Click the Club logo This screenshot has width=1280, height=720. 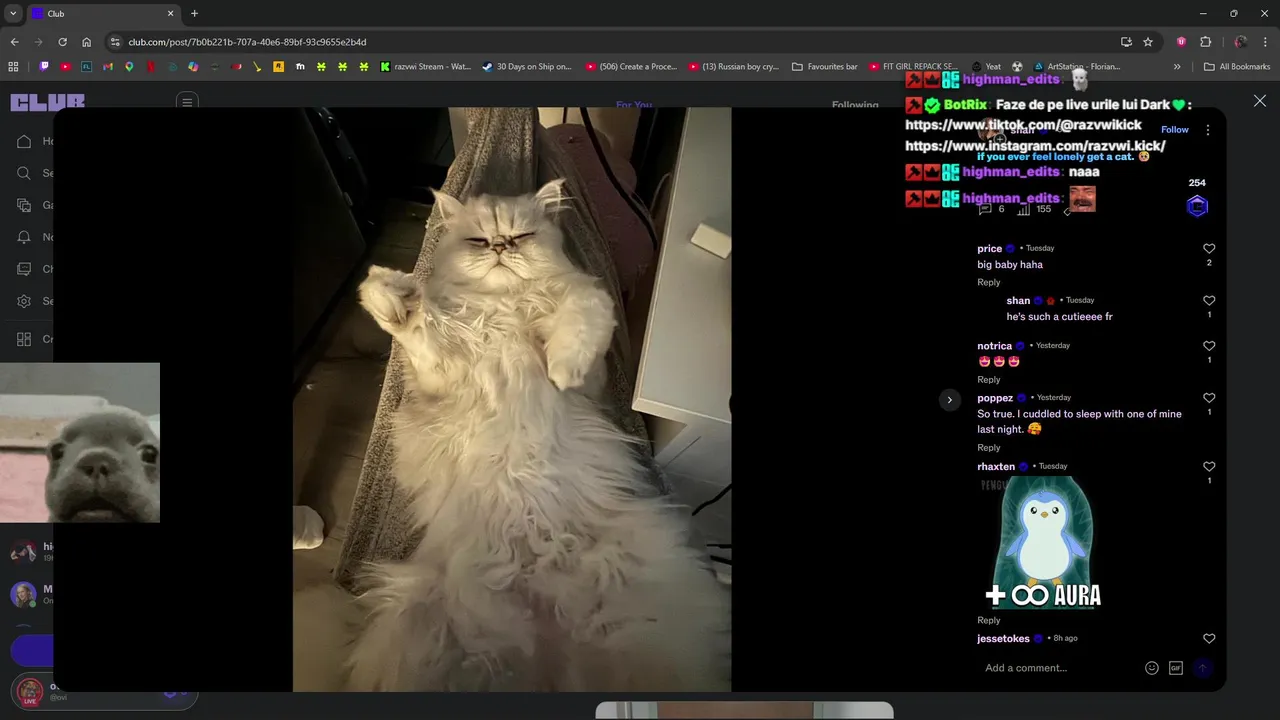(47, 102)
